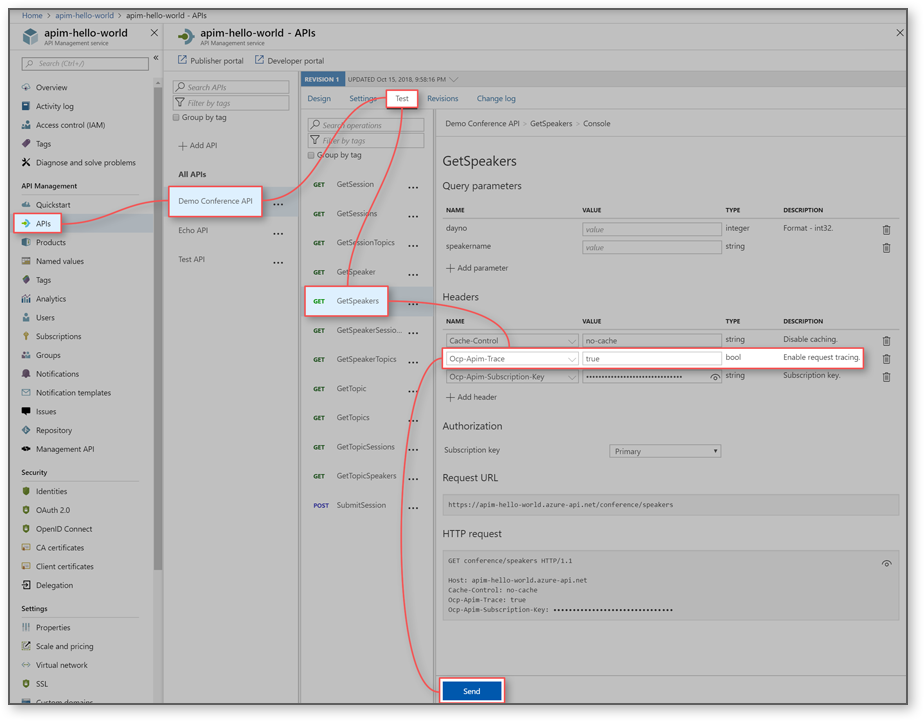This screenshot has width=924, height=721.
Task: Click the speakername value input
Action: point(651,247)
